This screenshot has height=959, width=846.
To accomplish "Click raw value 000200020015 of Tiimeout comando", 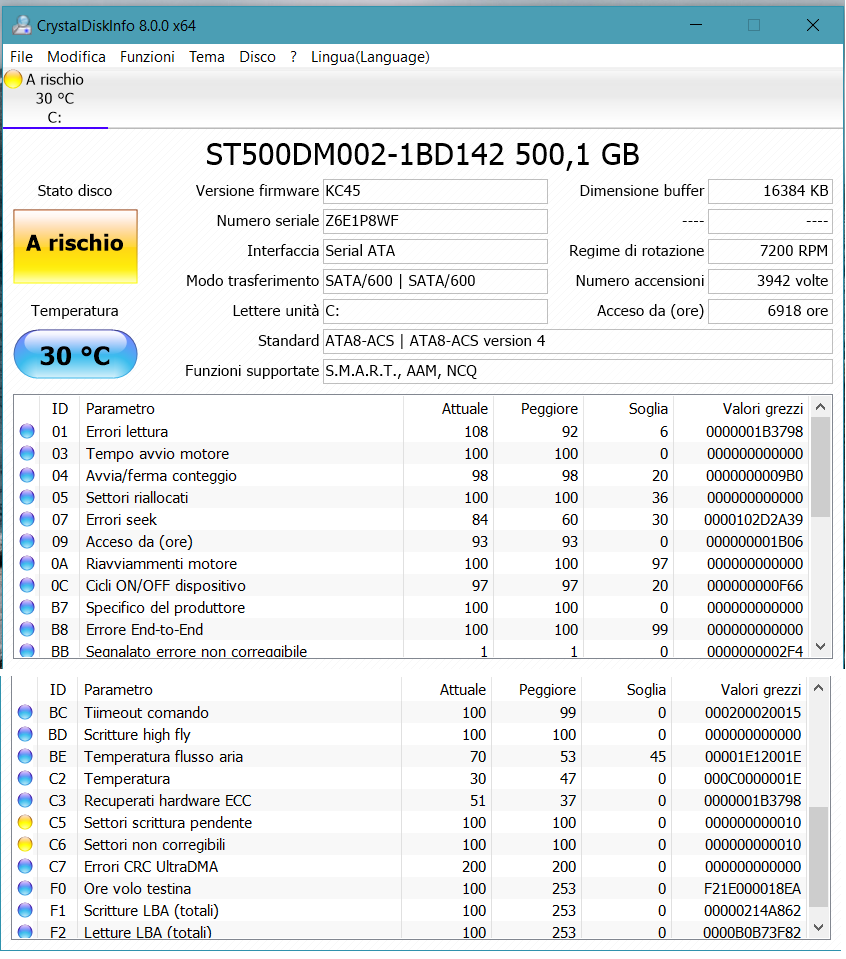I will (753, 713).
